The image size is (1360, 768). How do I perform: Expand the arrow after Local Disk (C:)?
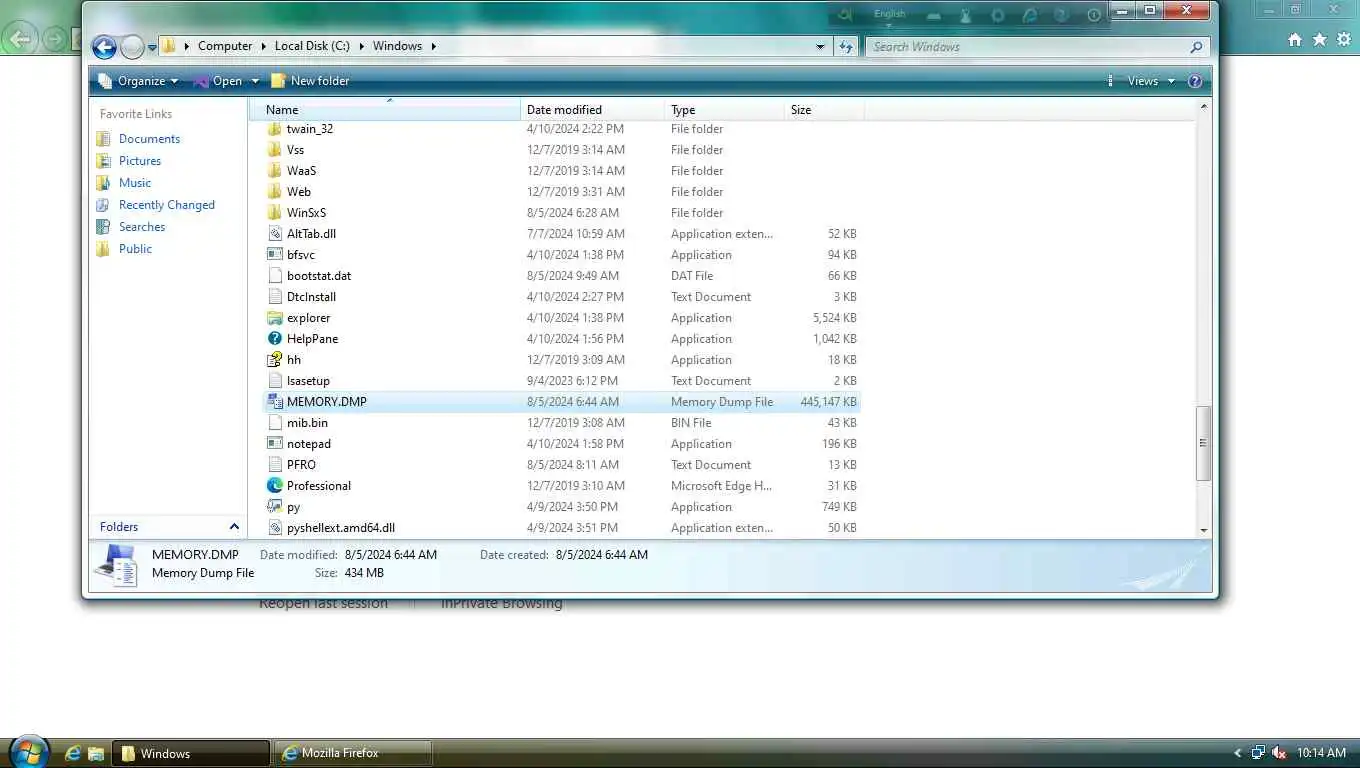[x=362, y=46]
